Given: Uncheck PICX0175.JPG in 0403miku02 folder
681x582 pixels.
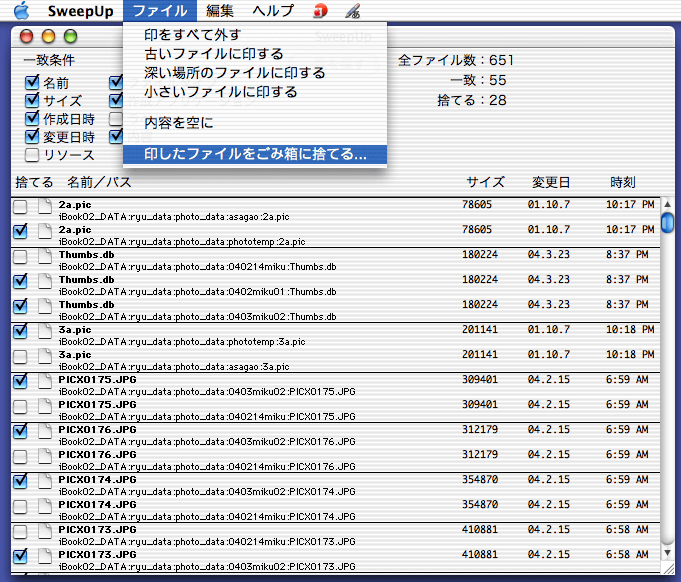Looking at the screenshot, I should click(20, 381).
